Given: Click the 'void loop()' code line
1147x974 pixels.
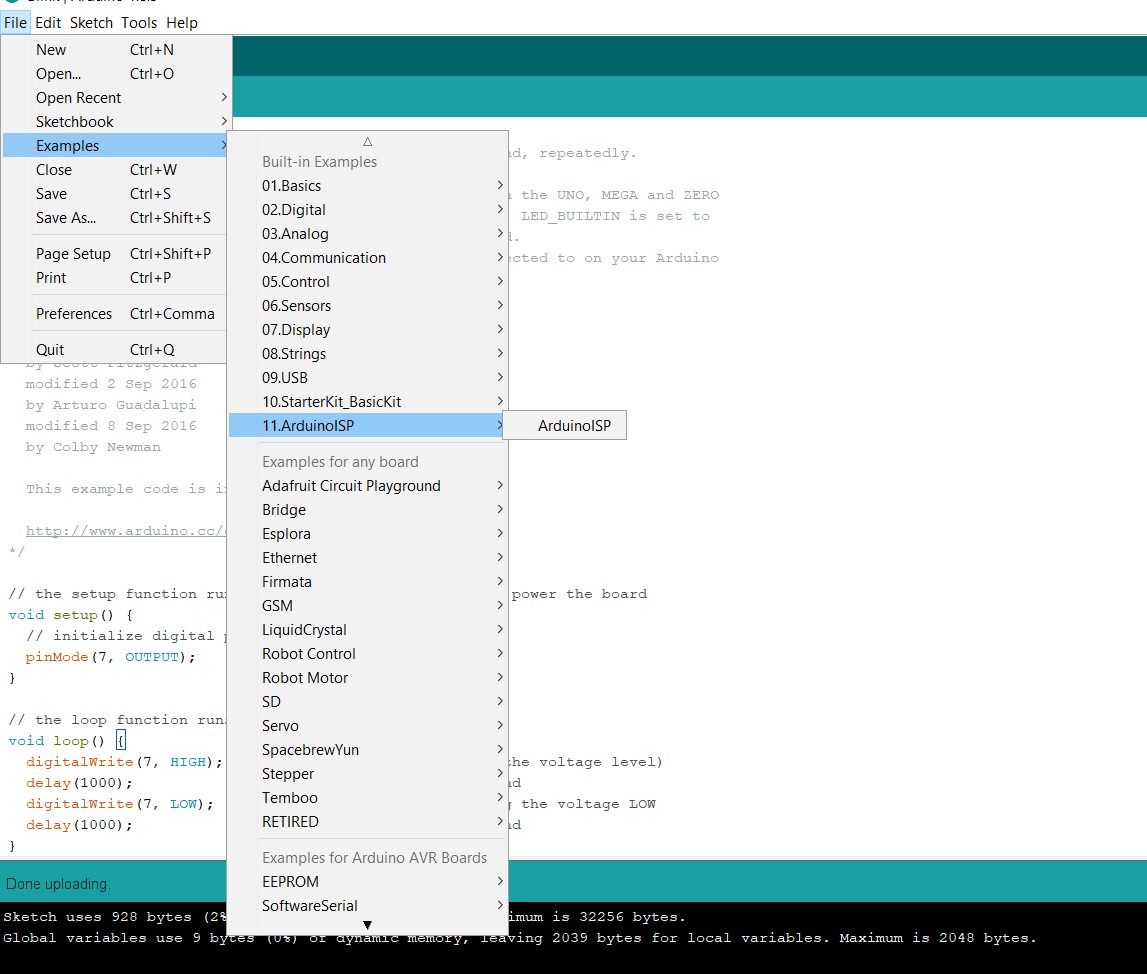Looking at the screenshot, I should pyautogui.click(x=67, y=741).
